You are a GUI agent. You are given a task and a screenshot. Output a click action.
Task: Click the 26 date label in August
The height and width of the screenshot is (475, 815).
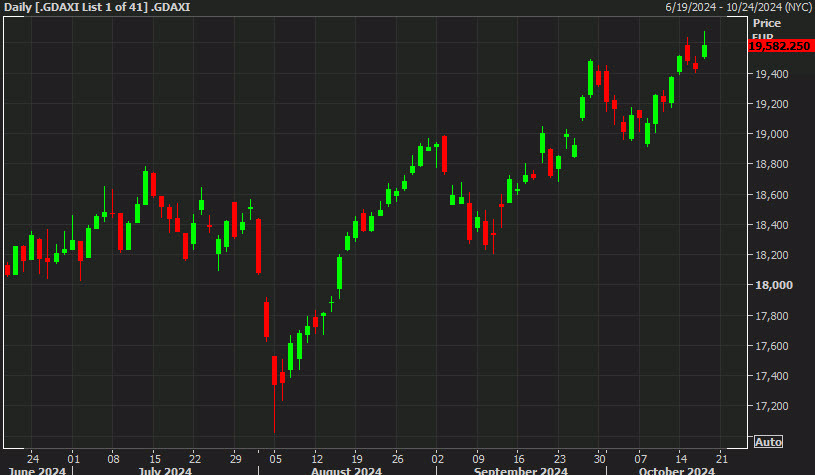397,459
